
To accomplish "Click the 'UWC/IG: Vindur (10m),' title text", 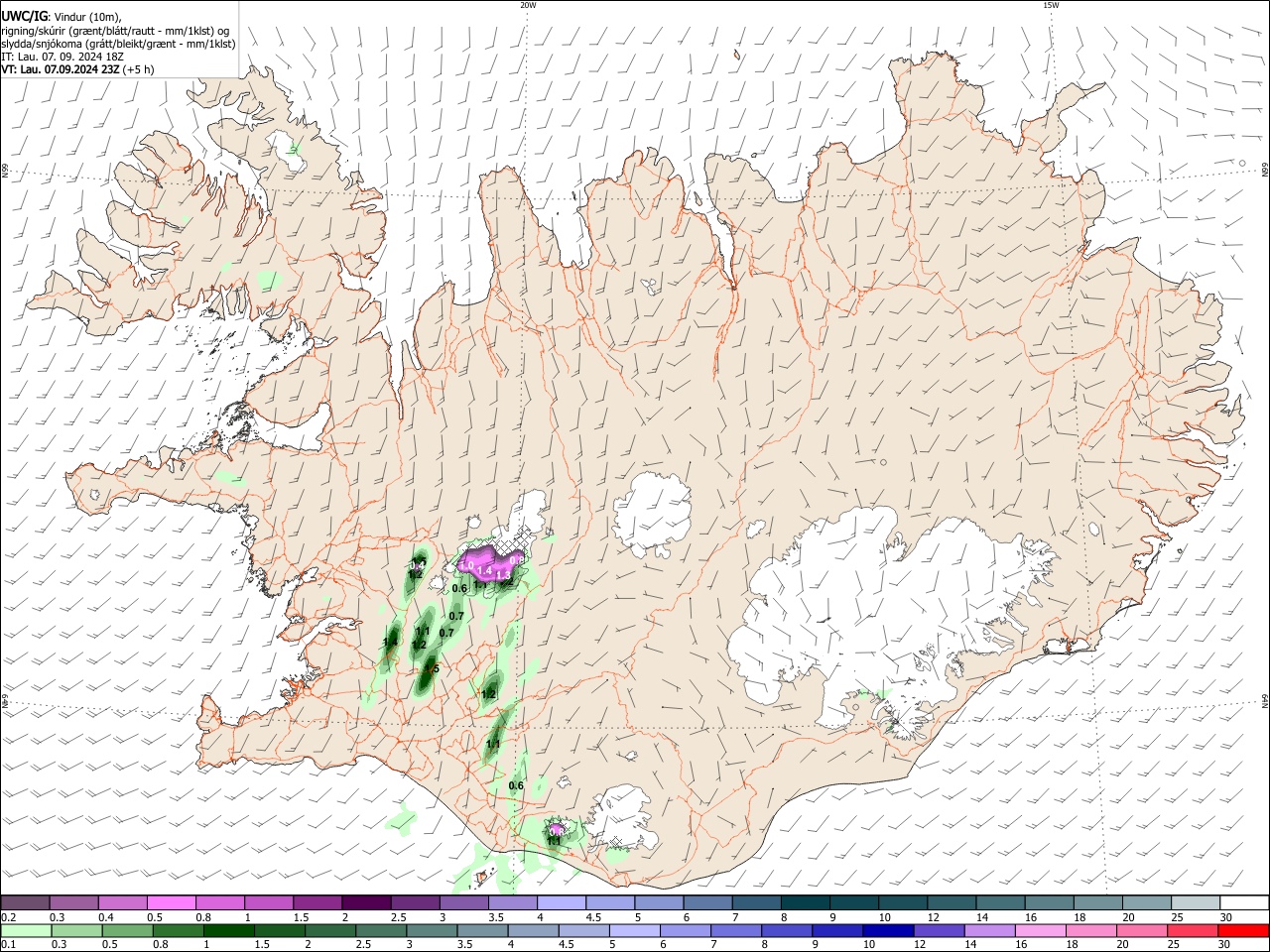I will [62, 17].
